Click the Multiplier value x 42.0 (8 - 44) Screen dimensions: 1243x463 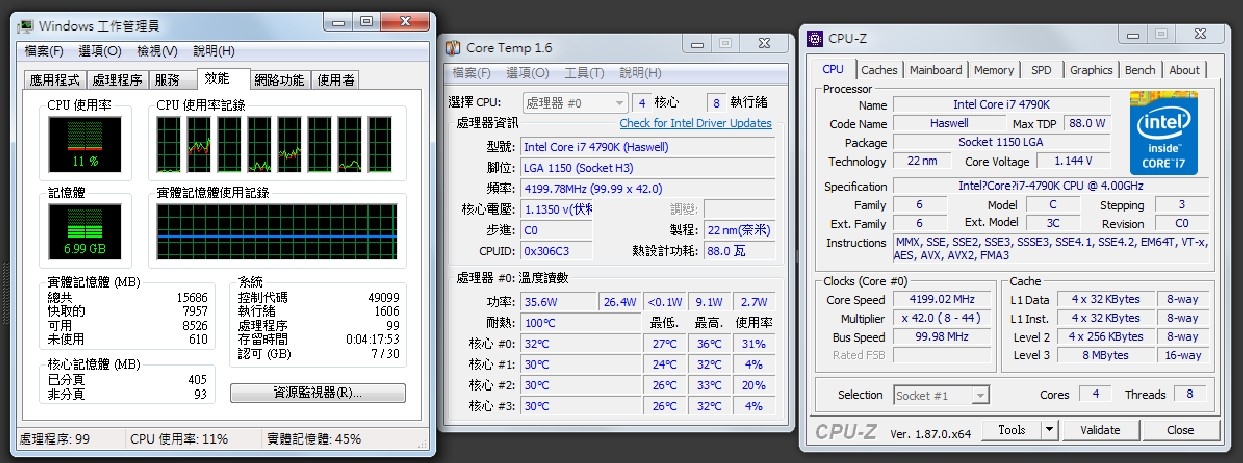[941, 318]
